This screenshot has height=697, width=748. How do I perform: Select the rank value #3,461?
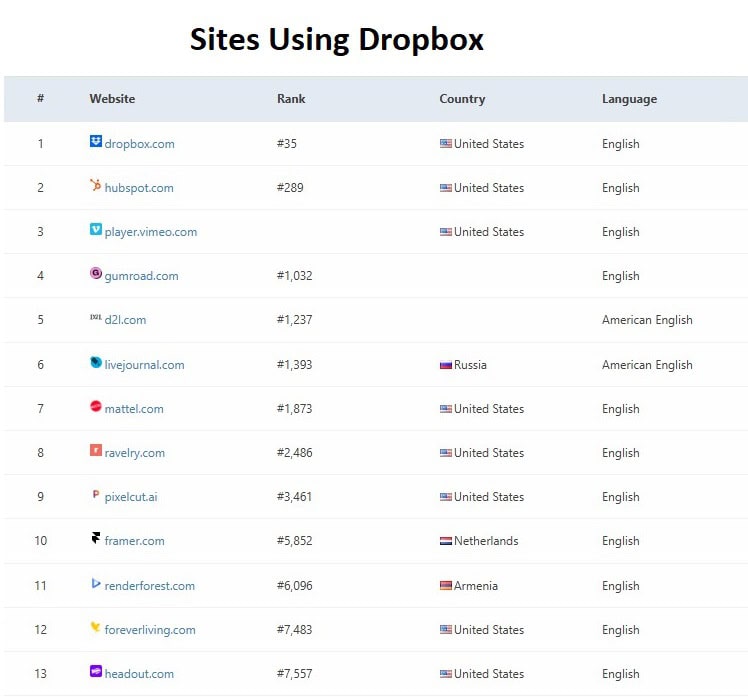(294, 497)
